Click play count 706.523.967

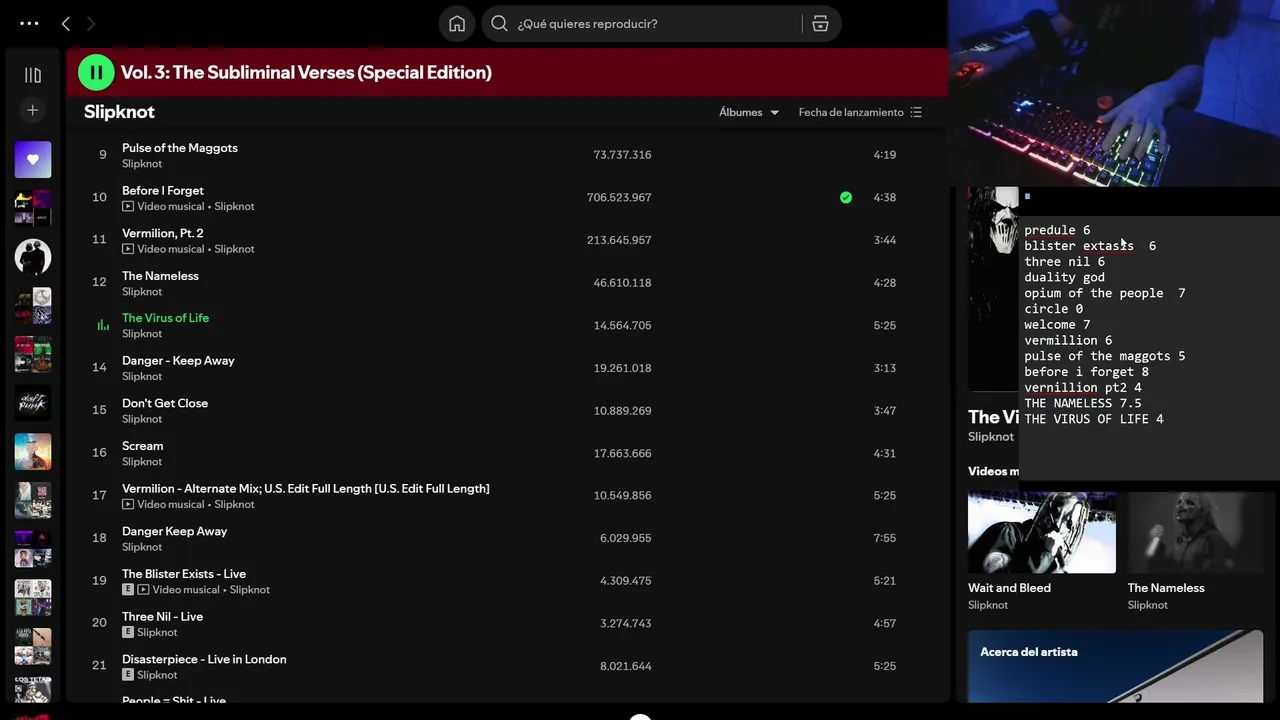coord(619,197)
